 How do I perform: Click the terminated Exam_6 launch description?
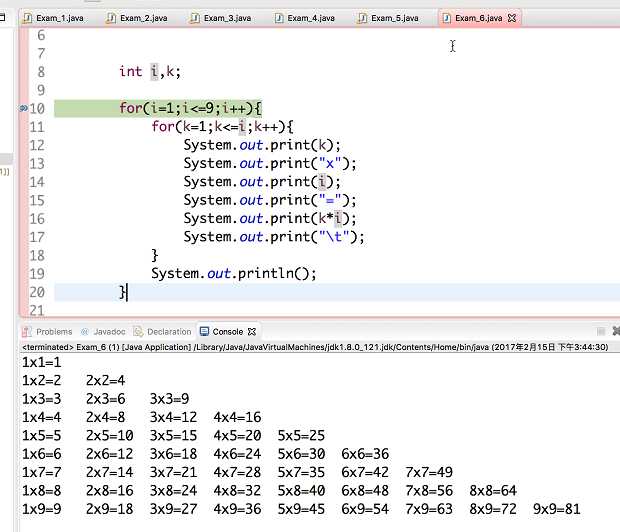[315, 347]
